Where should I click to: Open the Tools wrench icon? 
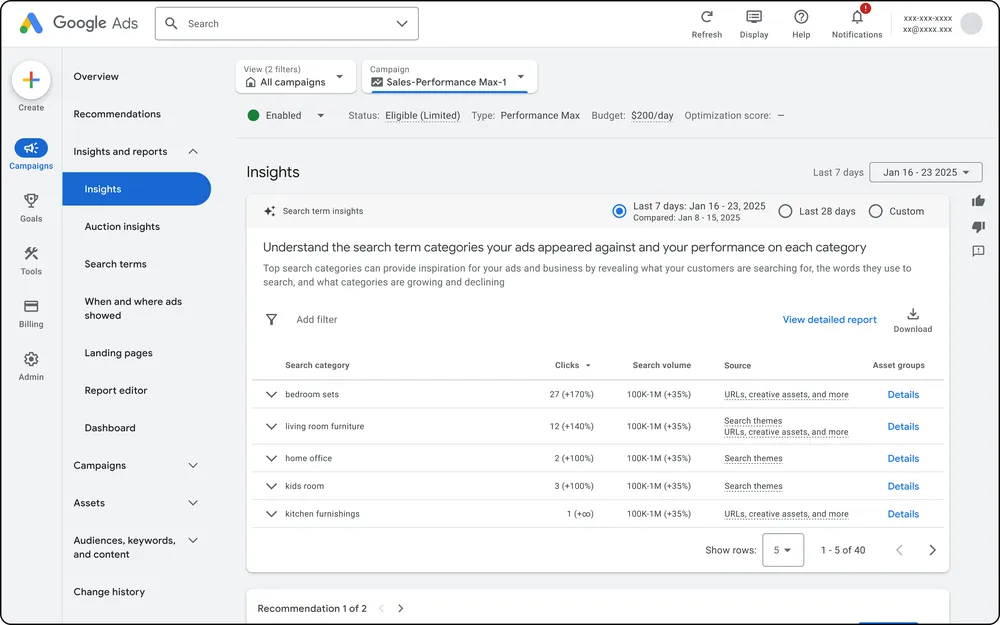(31, 253)
